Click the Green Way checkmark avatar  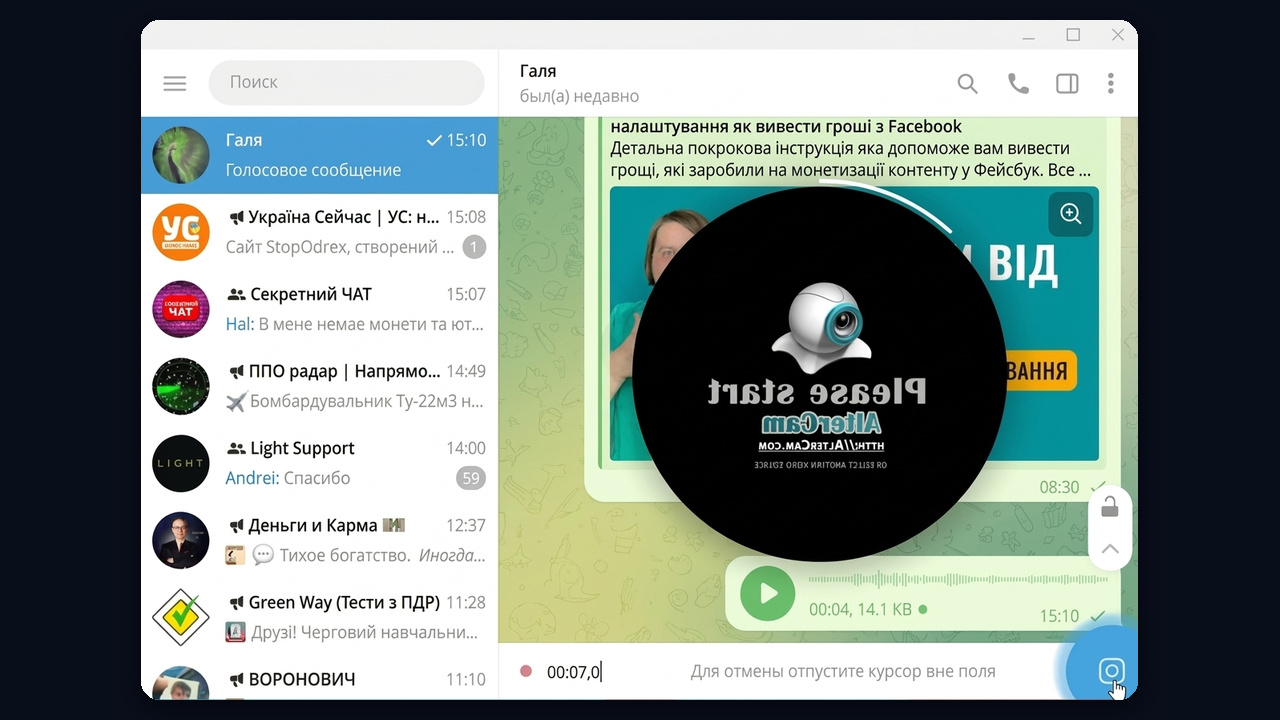point(181,617)
